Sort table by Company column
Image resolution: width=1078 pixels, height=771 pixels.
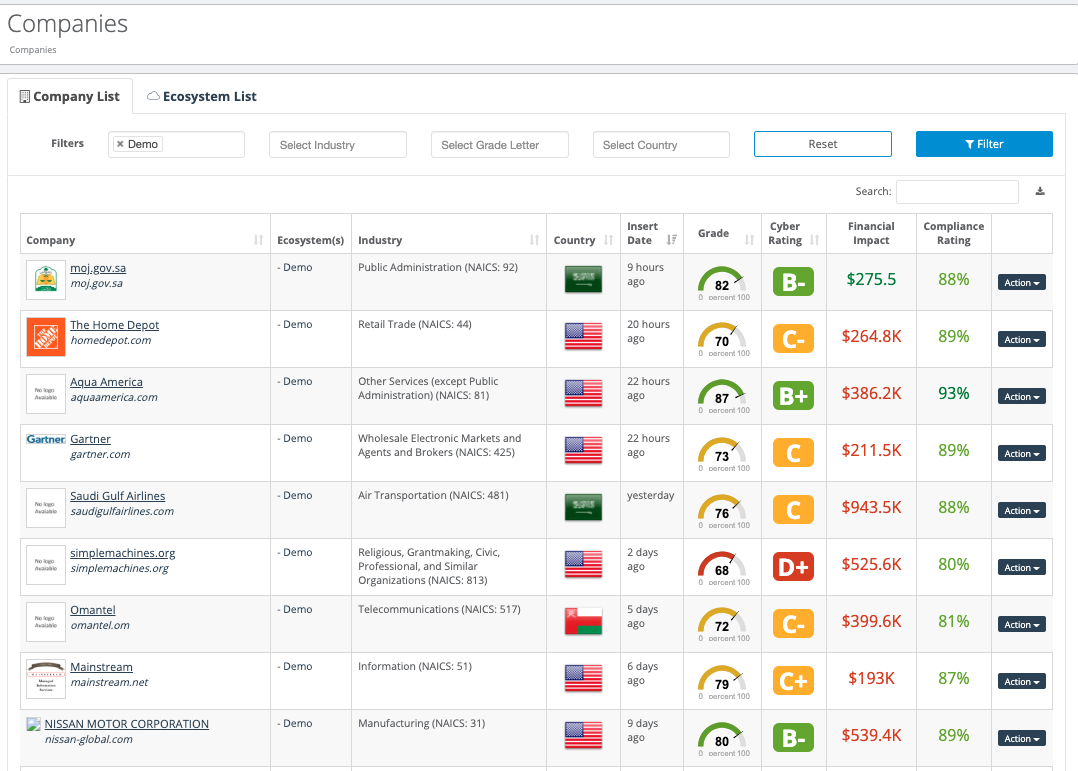(258, 240)
